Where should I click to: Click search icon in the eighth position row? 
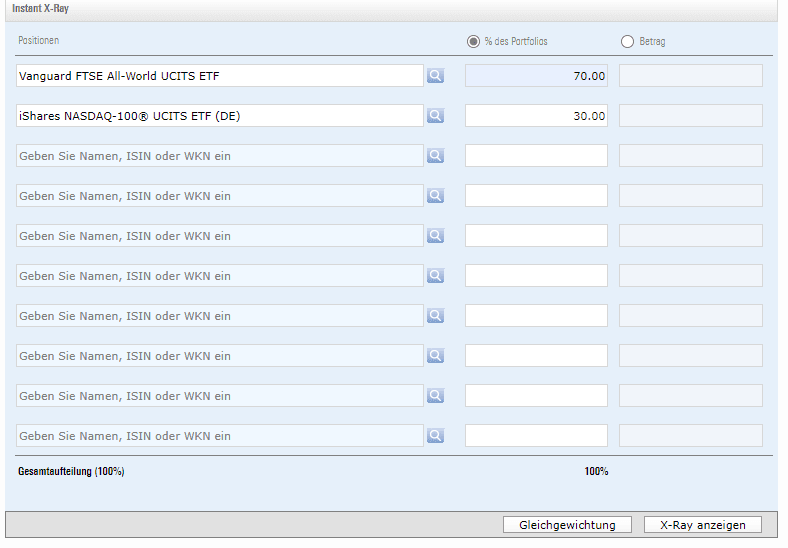pos(435,356)
